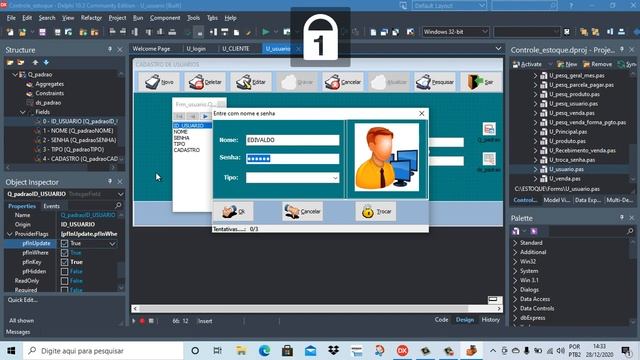Click the New button in Projects panel
This screenshot has width=640, height=360.
[x=567, y=64]
